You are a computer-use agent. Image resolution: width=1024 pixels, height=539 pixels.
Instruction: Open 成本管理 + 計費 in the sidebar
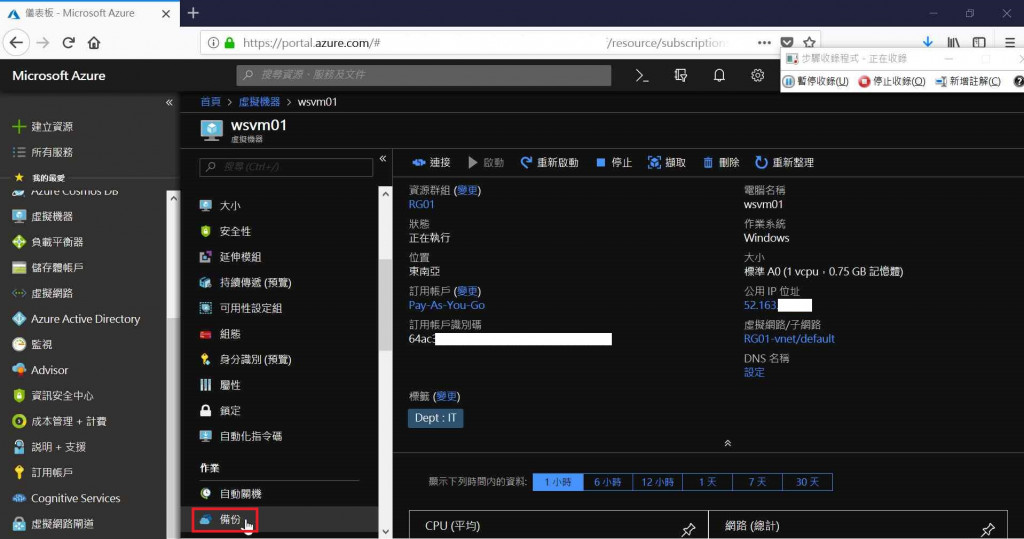coord(60,421)
